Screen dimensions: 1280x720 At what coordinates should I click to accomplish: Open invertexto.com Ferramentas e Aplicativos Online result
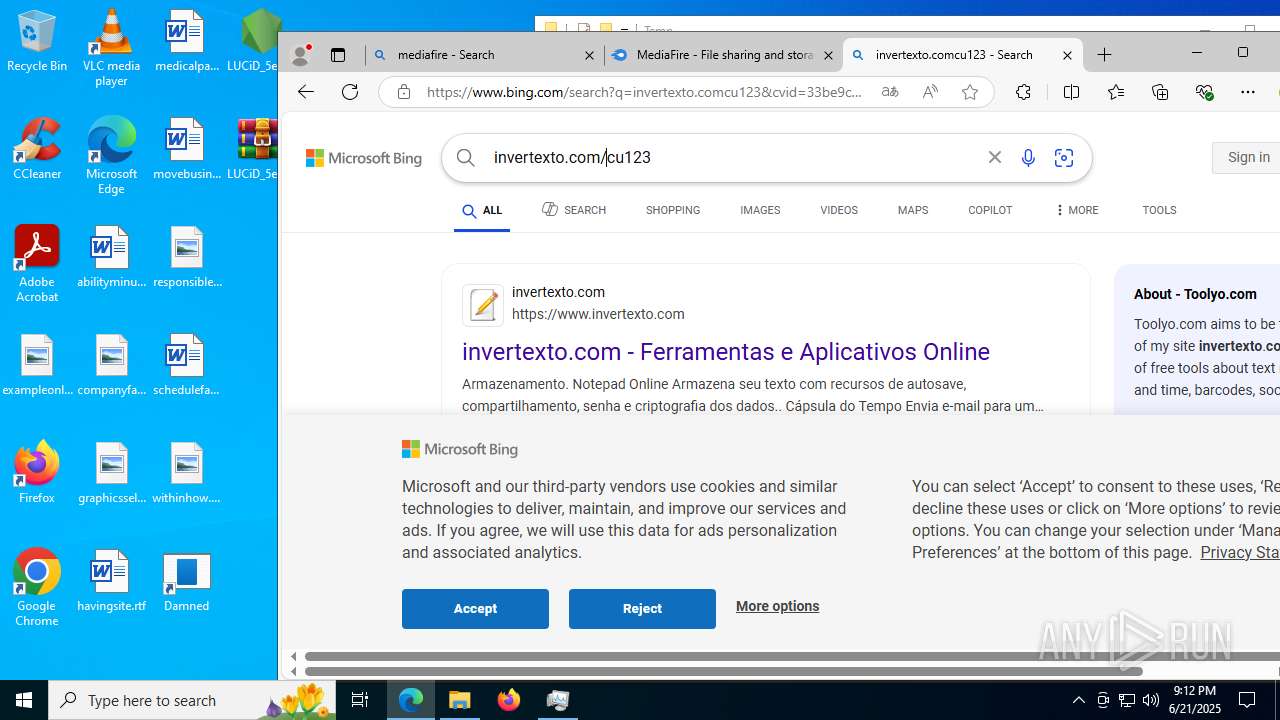click(x=726, y=352)
